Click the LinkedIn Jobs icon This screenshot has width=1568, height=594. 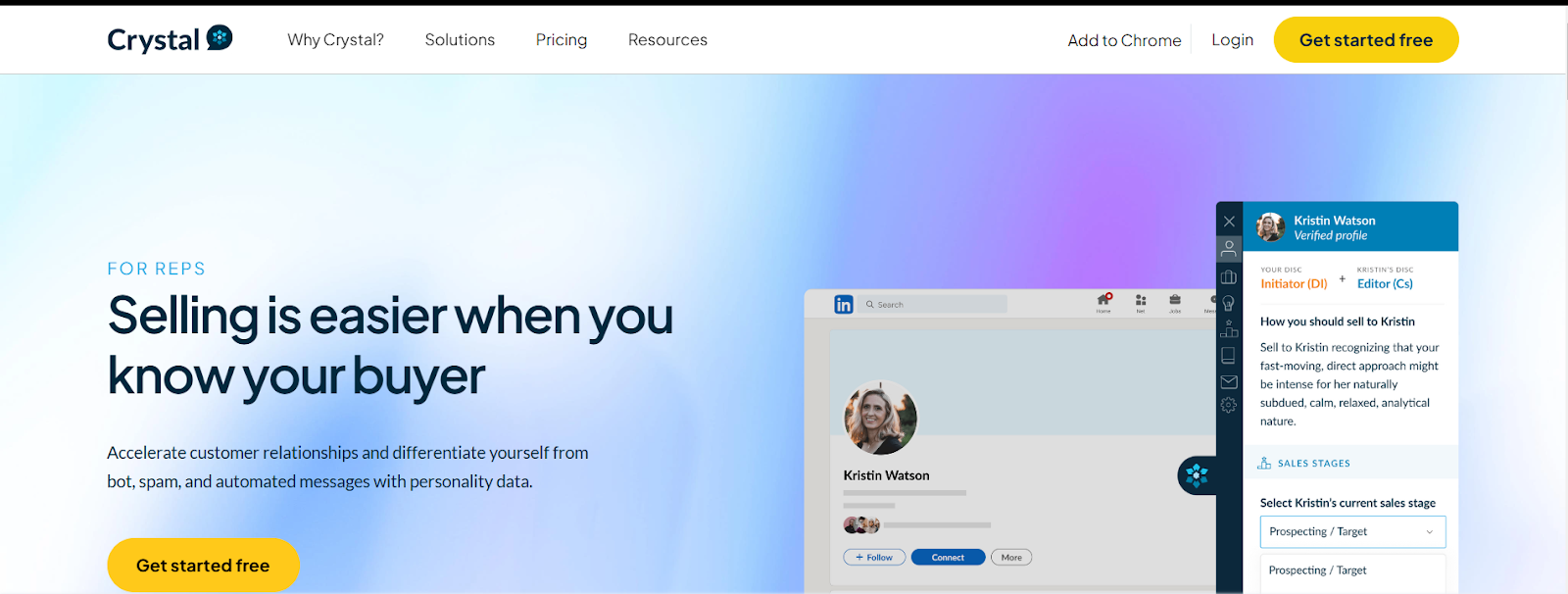pyautogui.click(x=1175, y=302)
